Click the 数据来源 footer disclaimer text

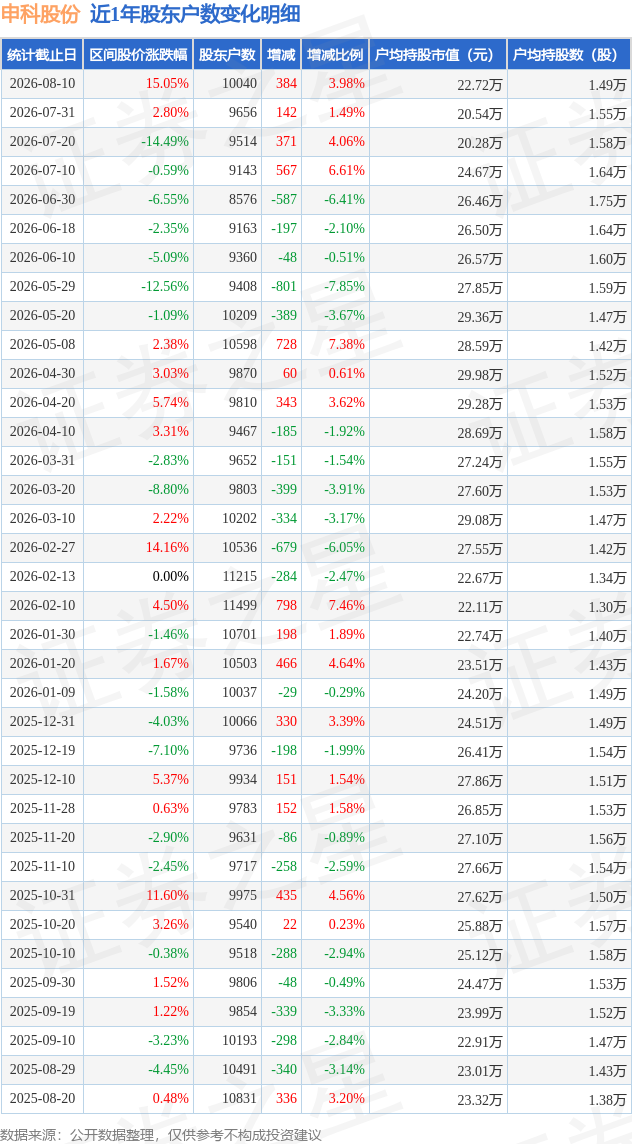(x=161, y=1135)
